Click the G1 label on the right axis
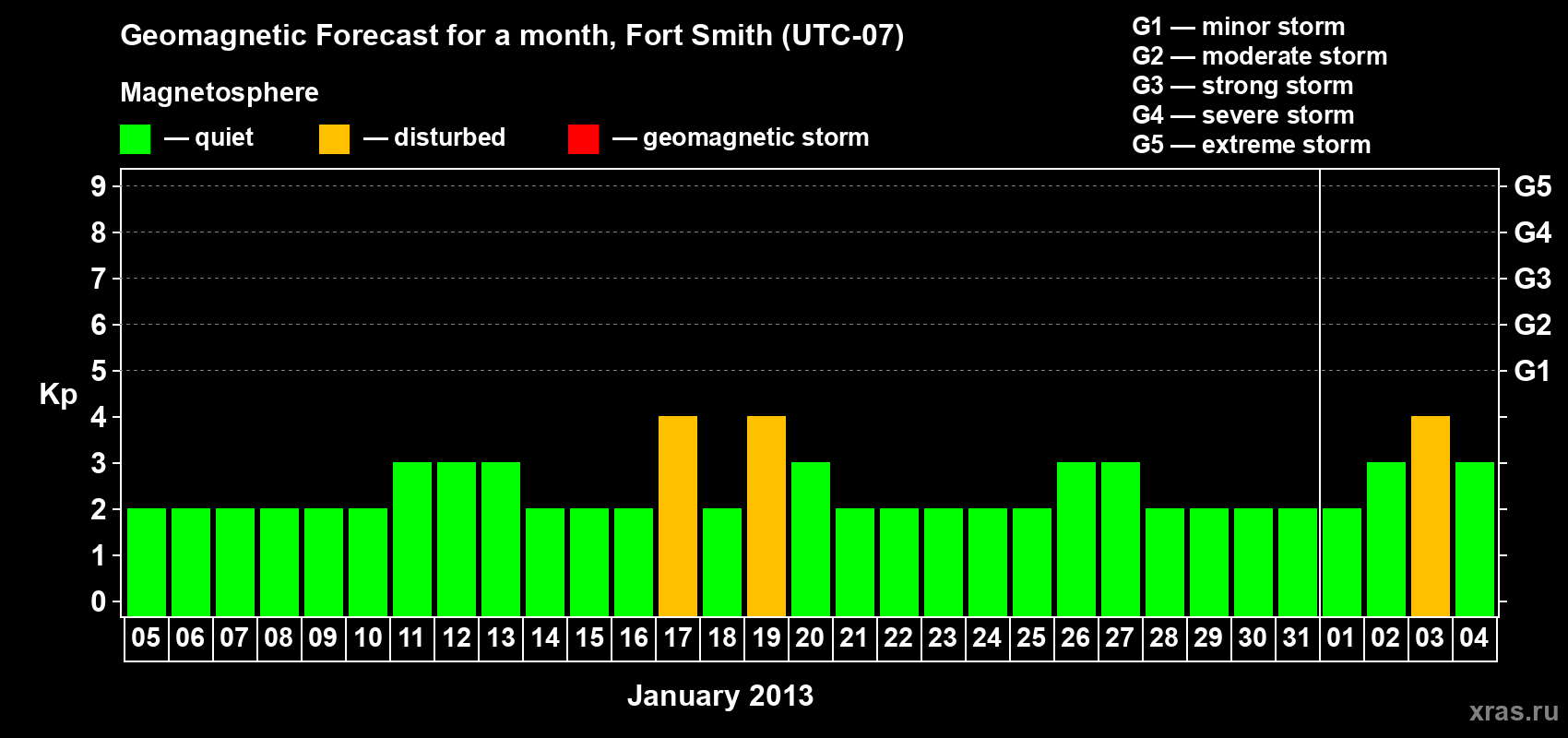 point(1533,371)
